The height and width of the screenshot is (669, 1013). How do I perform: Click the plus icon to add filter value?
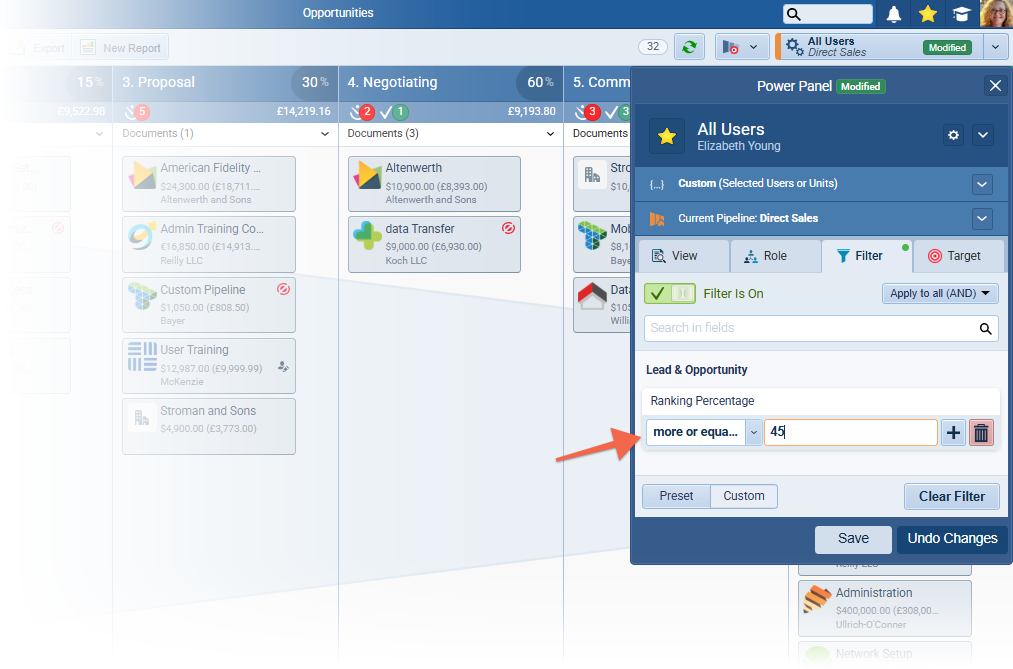[x=953, y=433]
